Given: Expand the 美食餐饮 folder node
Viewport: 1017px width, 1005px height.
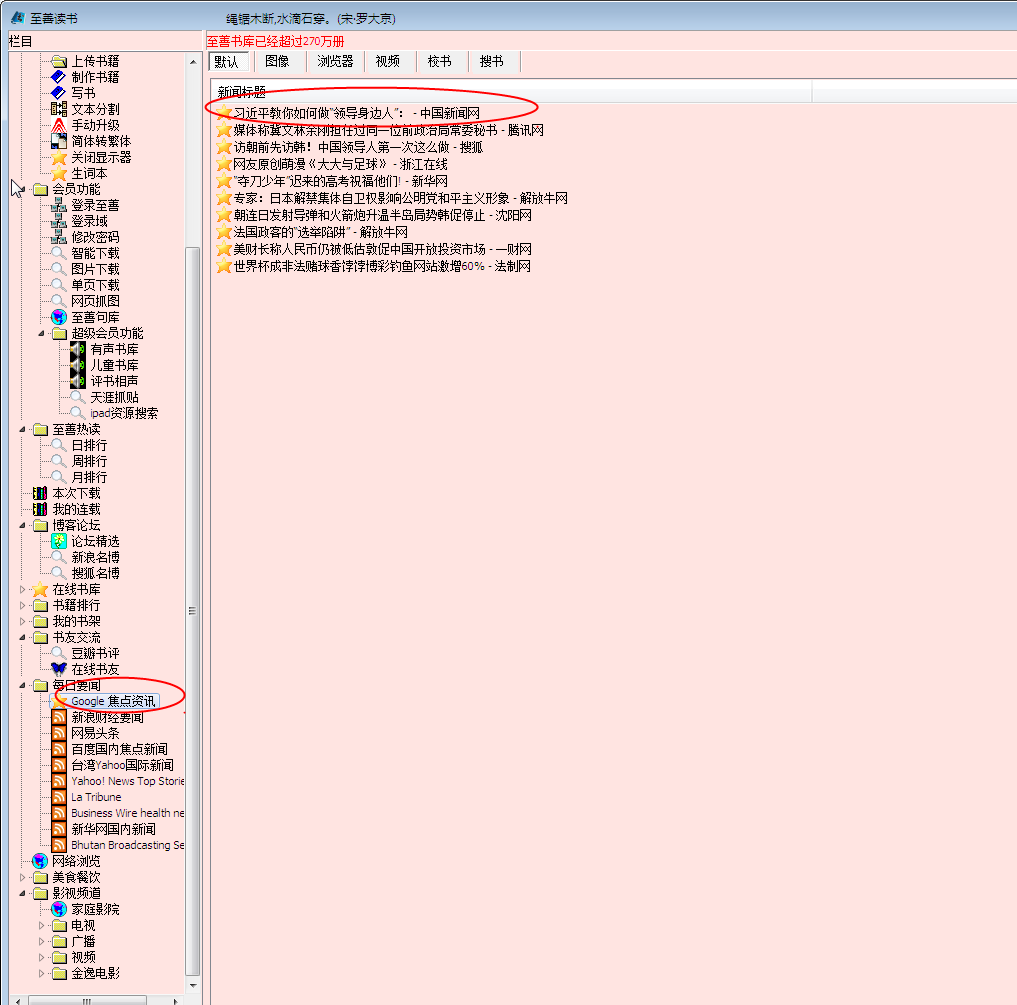Looking at the screenshot, I should click(x=23, y=878).
